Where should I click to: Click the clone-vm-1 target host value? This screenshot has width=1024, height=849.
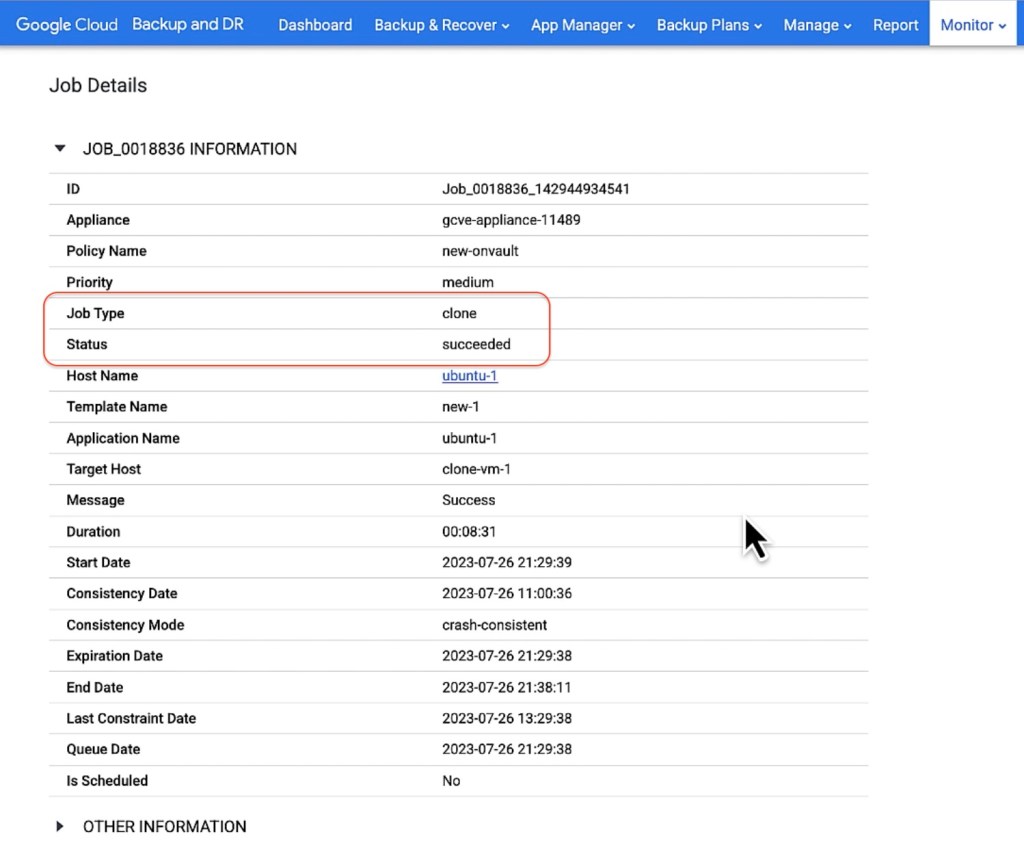[476, 469]
